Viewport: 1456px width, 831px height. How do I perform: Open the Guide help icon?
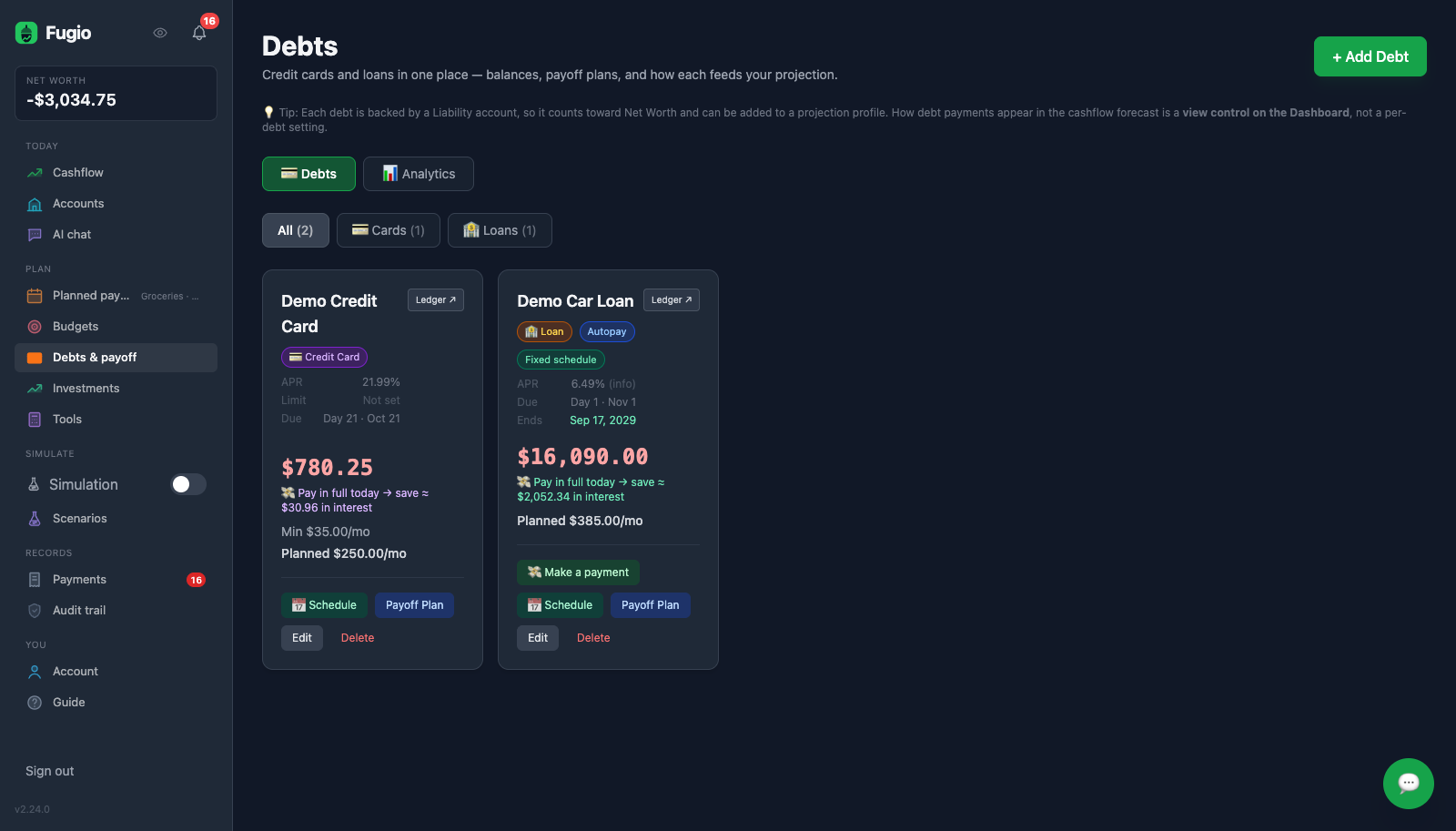[x=35, y=703]
